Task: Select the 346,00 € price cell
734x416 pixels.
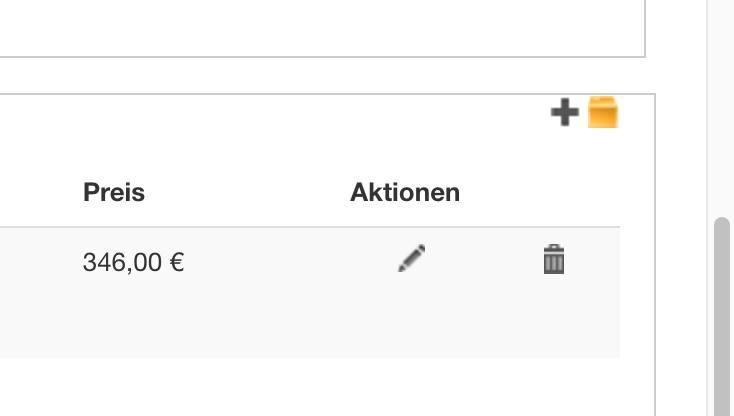Action: (x=133, y=263)
